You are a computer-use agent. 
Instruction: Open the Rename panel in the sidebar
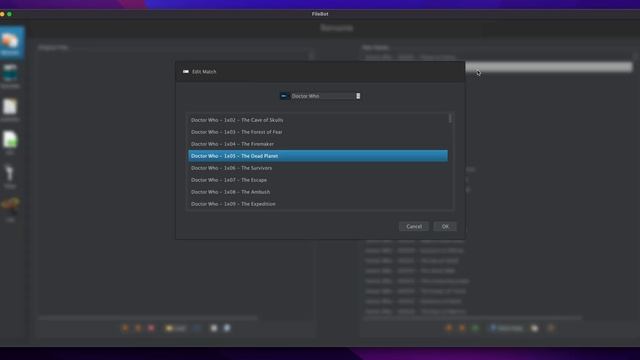(11, 43)
